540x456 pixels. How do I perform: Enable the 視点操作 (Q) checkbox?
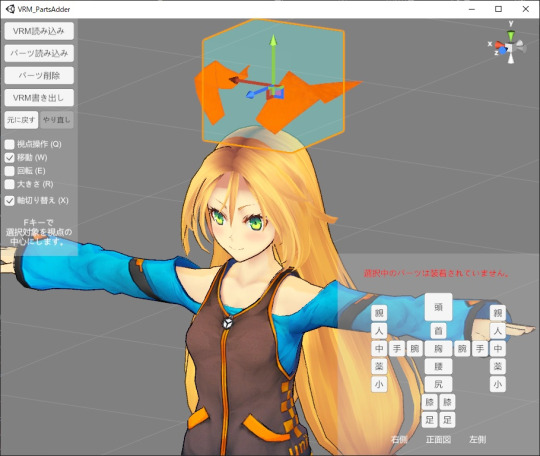pos(10,144)
